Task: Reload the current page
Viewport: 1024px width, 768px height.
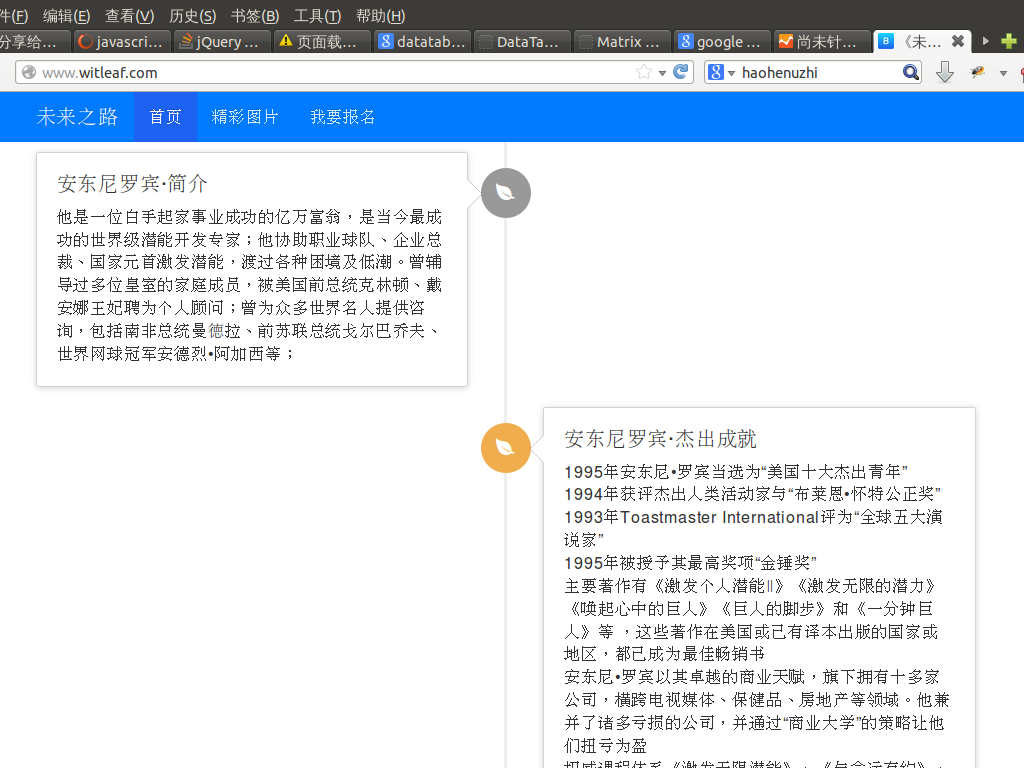Action: pyautogui.click(x=680, y=72)
